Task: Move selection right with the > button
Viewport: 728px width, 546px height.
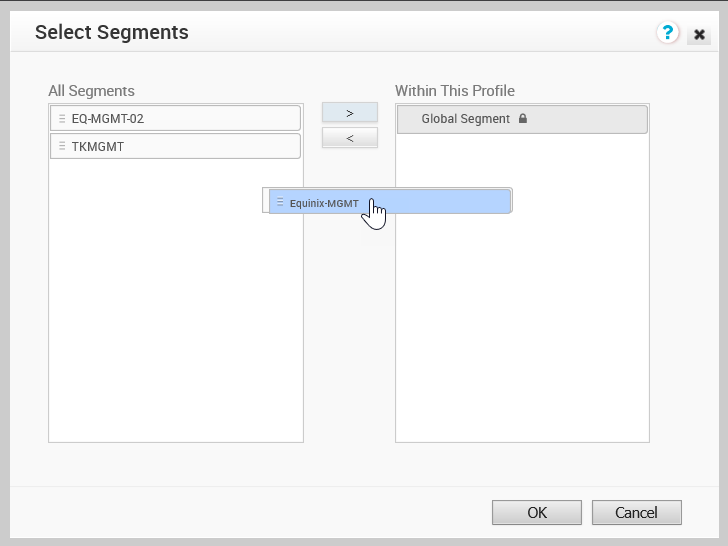Action: coord(350,113)
